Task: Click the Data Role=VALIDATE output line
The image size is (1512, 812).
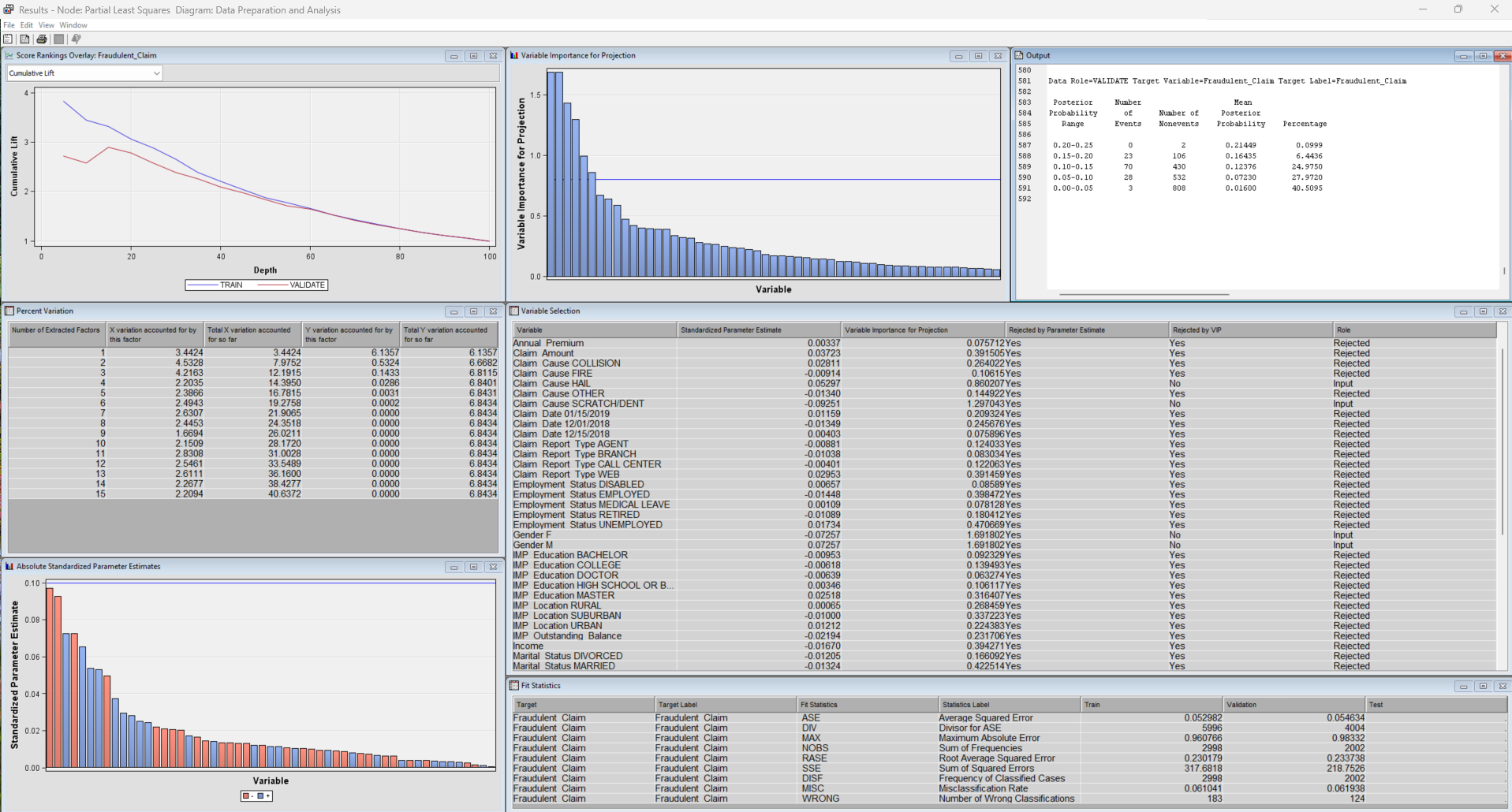Action: click(1227, 81)
